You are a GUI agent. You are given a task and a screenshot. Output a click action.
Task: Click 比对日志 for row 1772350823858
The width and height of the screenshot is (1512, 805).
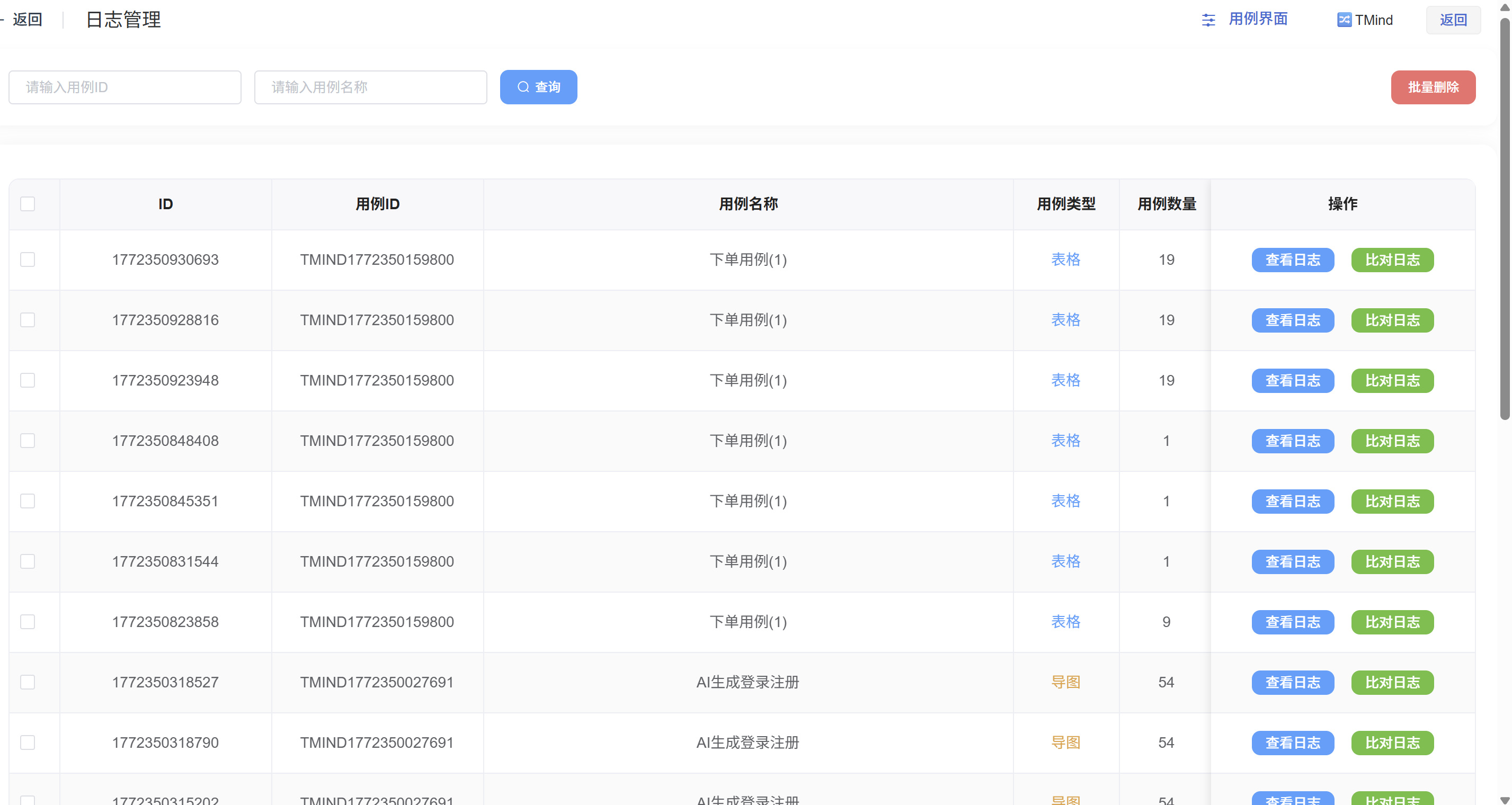click(x=1392, y=622)
